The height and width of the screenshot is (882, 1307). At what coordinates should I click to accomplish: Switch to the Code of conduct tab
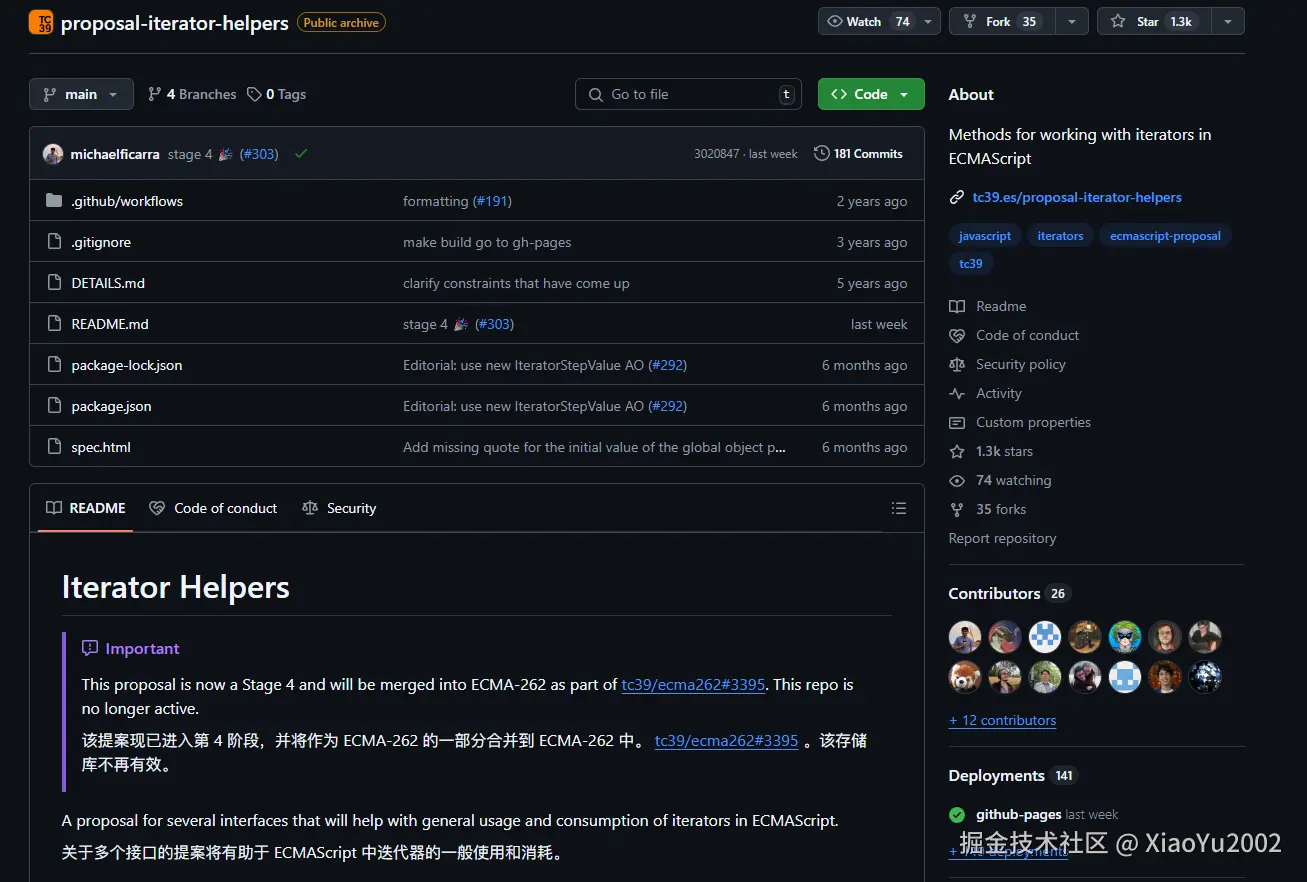[213, 508]
